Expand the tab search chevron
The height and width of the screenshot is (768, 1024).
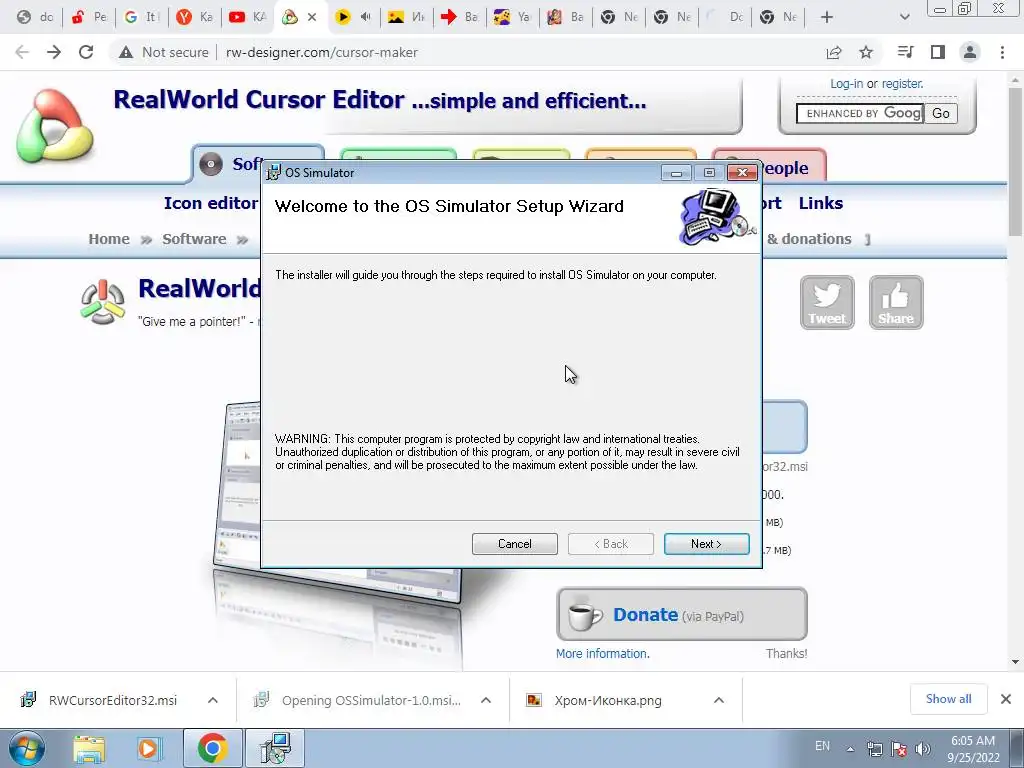[x=904, y=17]
